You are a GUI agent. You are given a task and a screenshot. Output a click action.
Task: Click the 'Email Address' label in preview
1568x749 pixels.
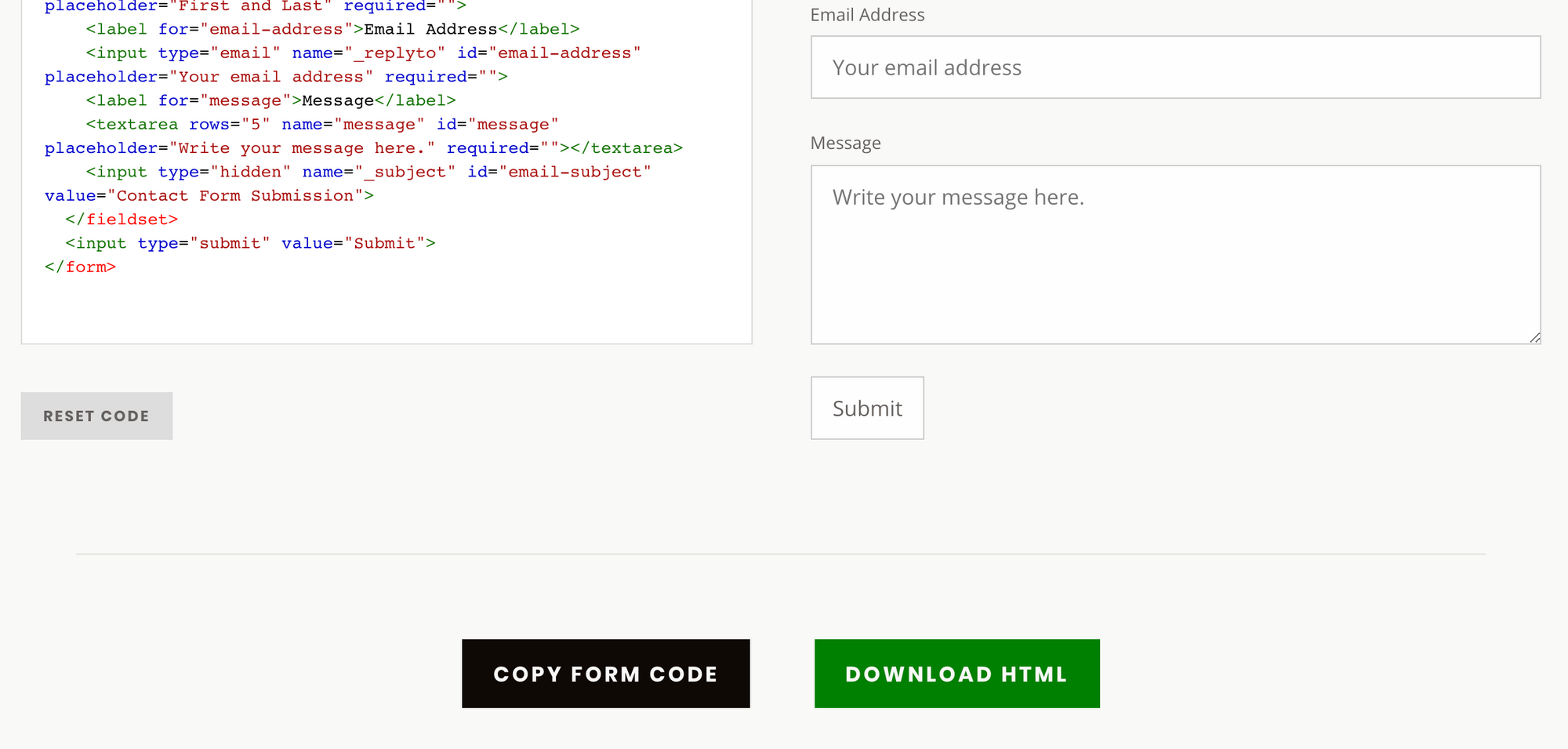867,15
